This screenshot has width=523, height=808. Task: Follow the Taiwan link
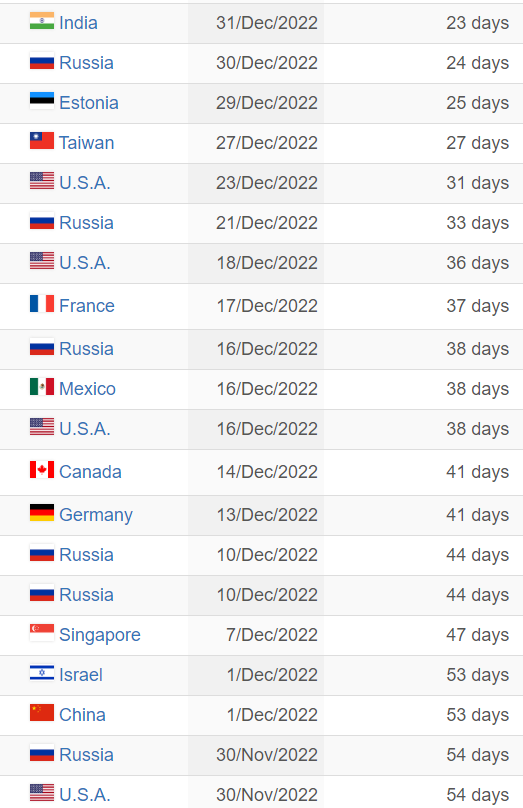pyautogui.click(x=87, y=143)
